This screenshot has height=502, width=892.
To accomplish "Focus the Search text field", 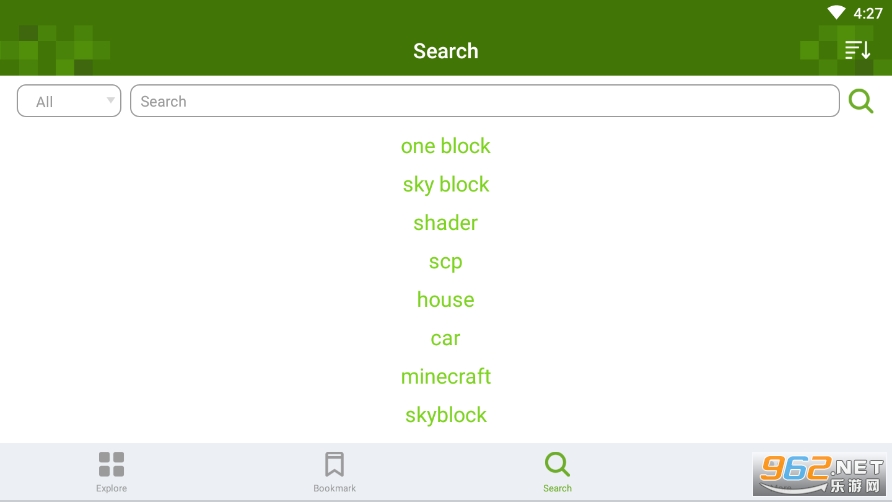I will (484, 101).
